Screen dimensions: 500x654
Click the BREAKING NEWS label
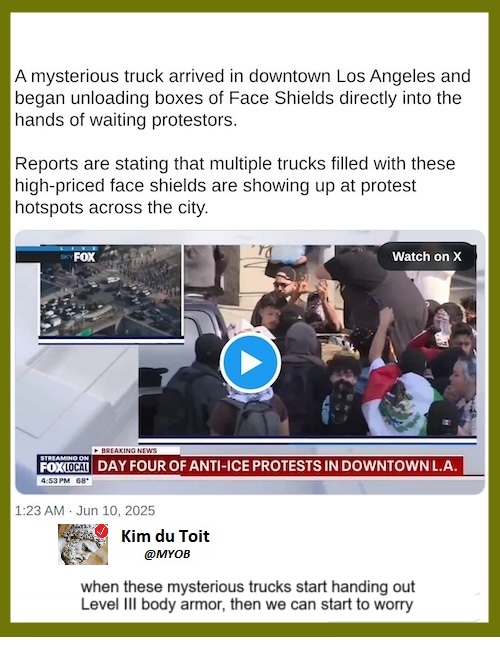pos(129,450)
